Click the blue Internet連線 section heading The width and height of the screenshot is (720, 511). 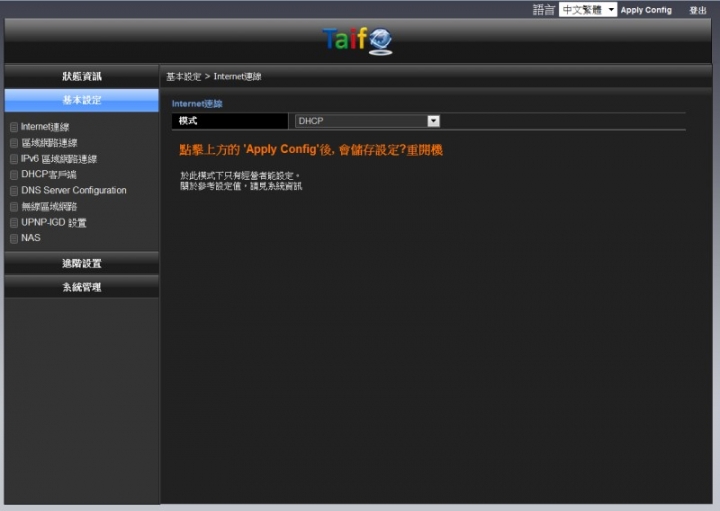pos(197,104)
